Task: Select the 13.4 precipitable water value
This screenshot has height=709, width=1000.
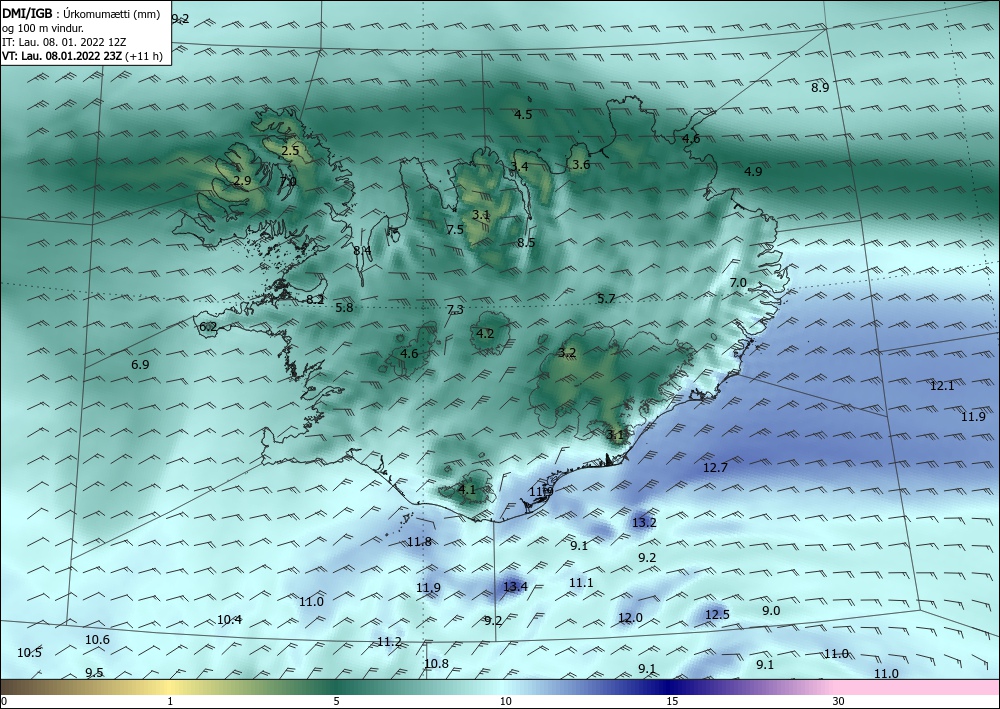Action: [515, 587]
